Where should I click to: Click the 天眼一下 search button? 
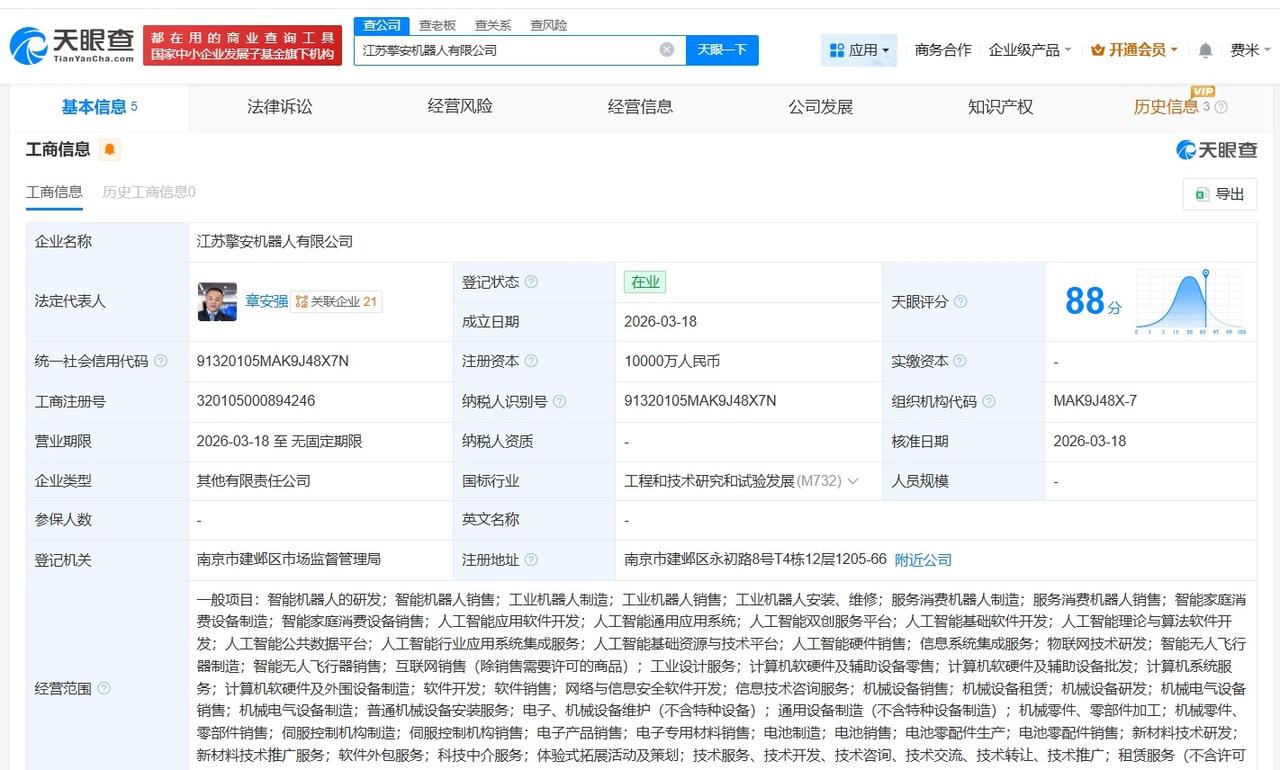coord(722,49)
